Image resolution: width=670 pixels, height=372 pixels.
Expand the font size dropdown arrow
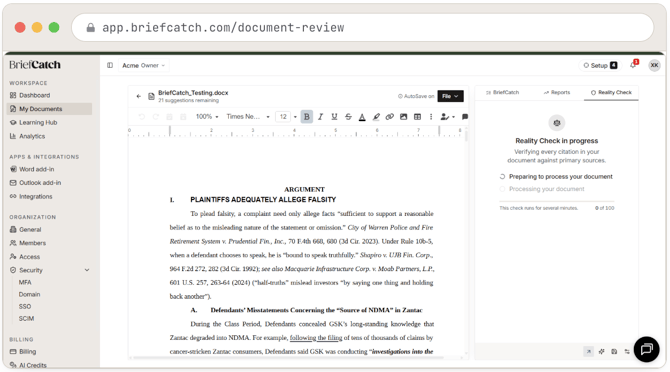pyautogui.click(x=295, y=117)
